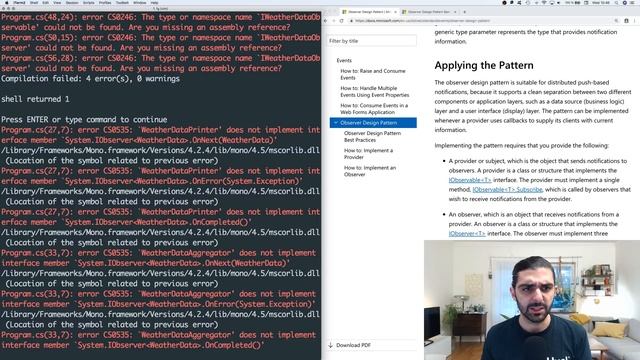The image size is (640, 360).
Task: Open the Toolbelt menu
Action: [x=122, y=2]
